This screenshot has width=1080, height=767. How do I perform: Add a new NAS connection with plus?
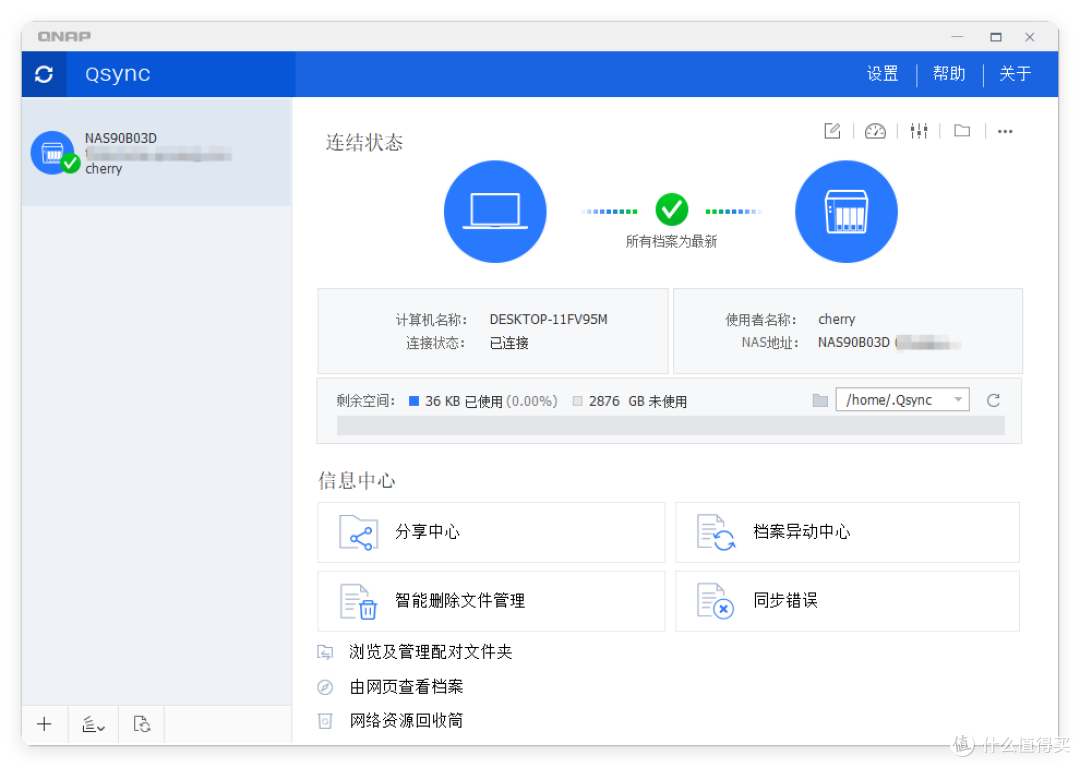(44, 724)
